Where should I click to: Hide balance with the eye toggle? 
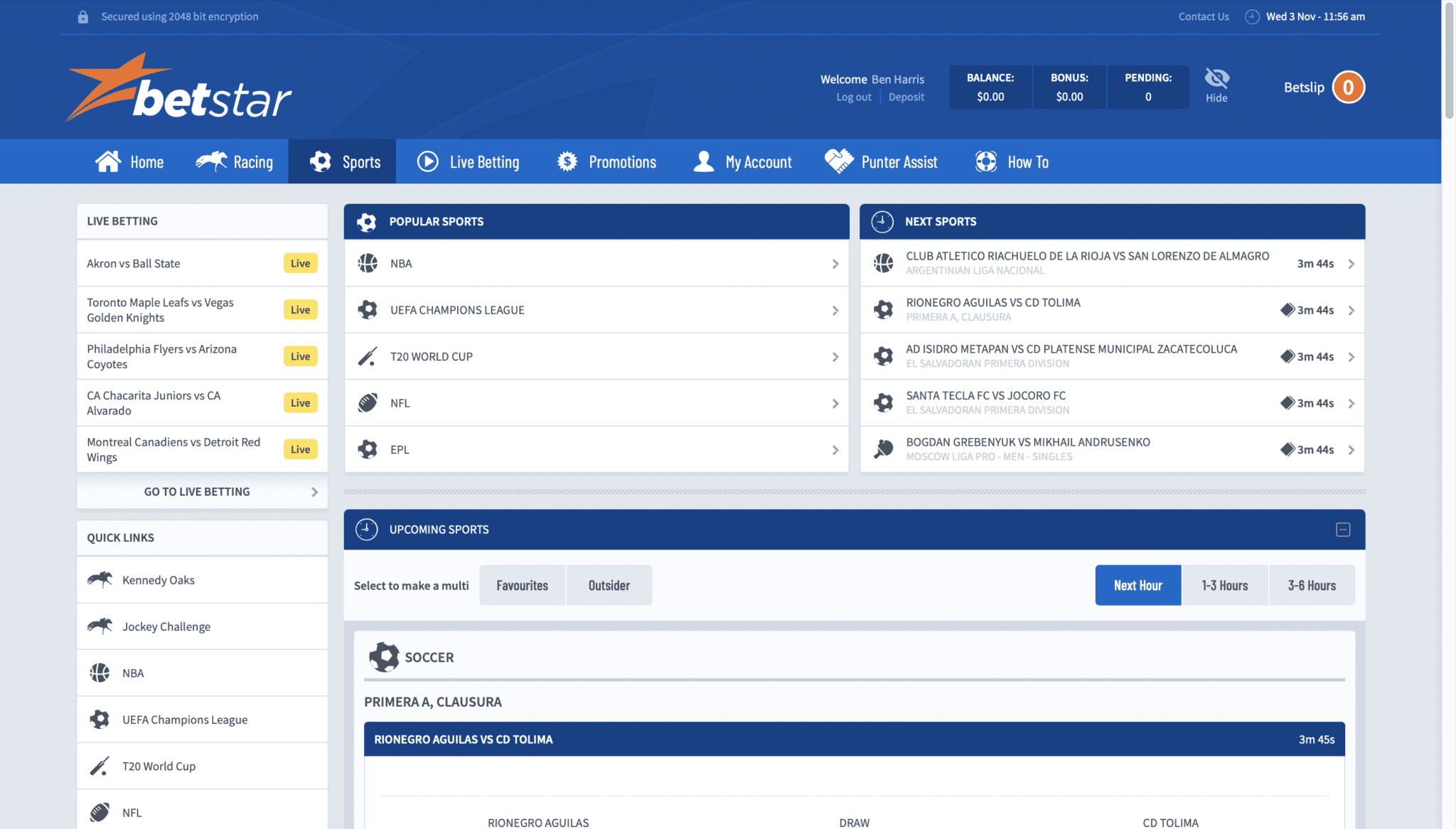coord(1216,85)
